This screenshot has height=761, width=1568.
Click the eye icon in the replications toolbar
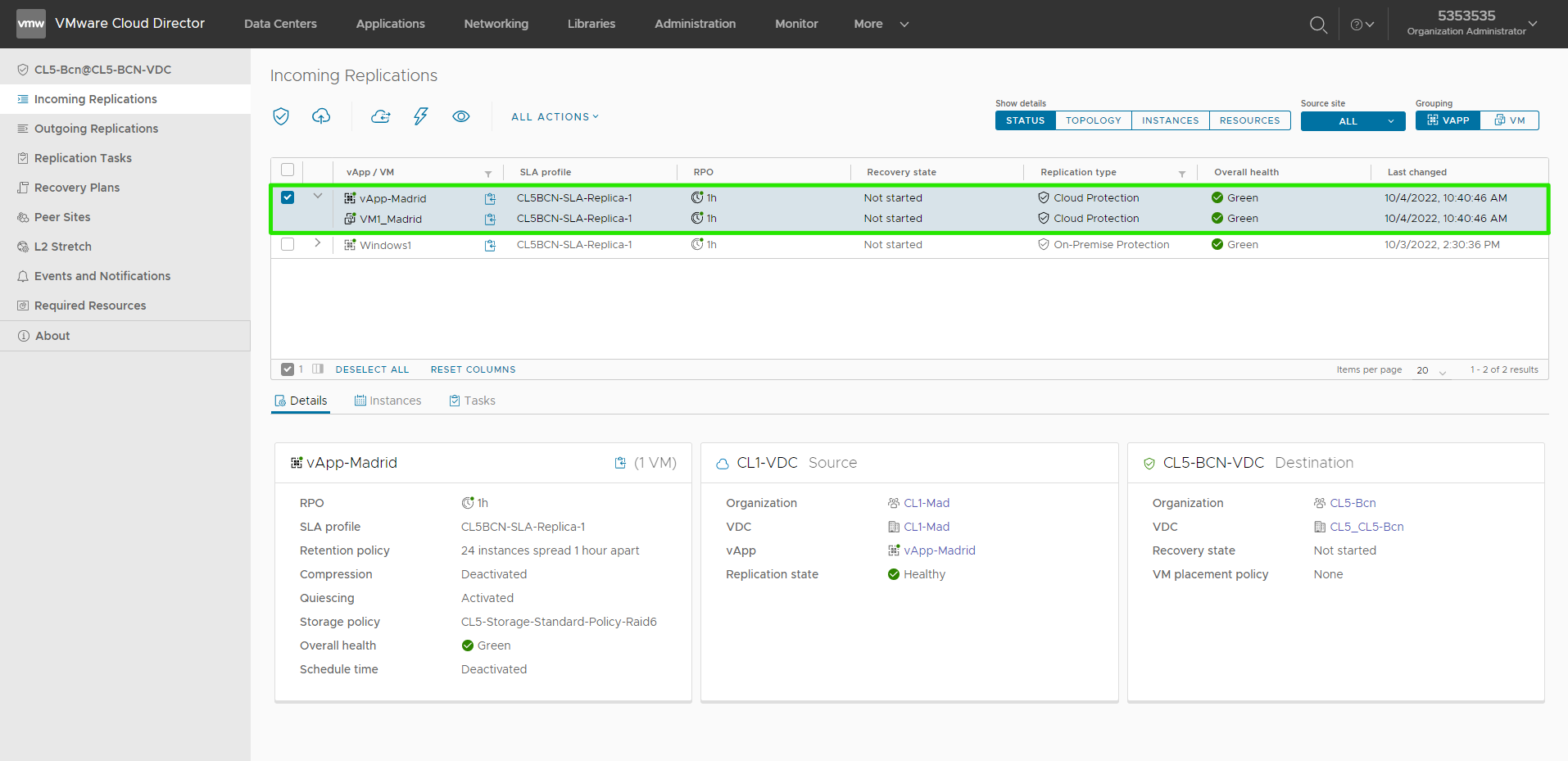click(x=461, y=116)
